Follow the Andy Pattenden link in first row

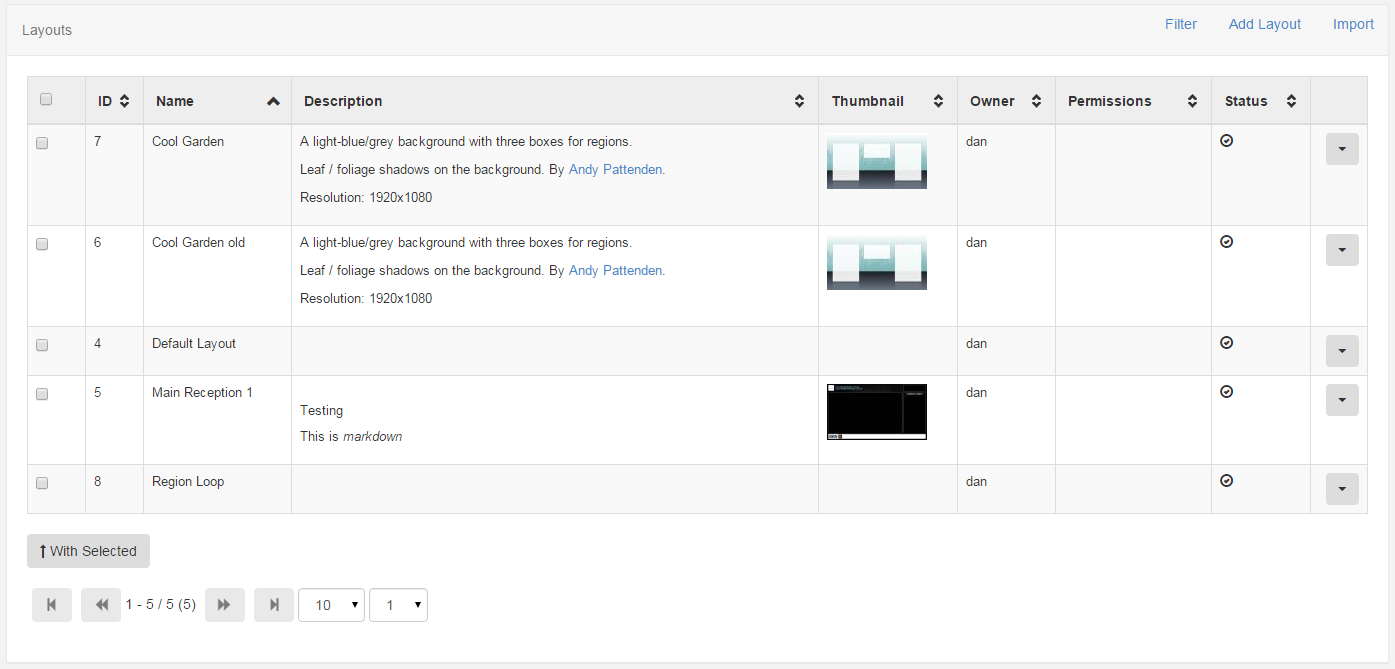click(x=615, y=170)
